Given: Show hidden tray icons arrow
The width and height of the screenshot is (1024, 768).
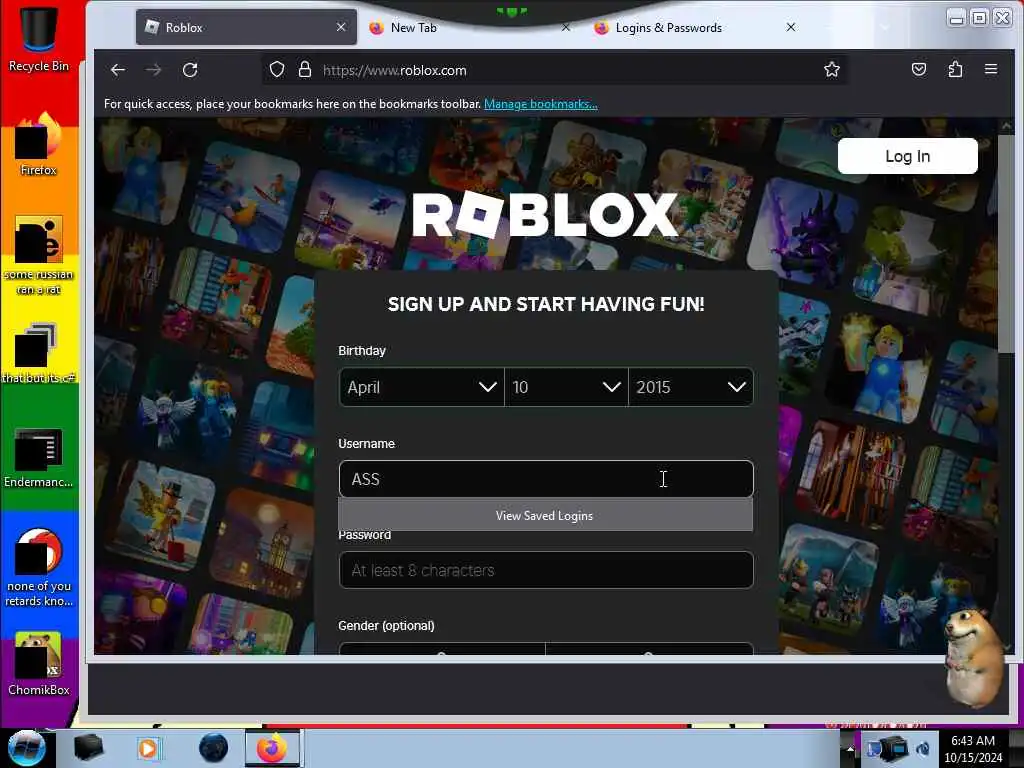Looking at the screenshot, I should (x=850, y=748).
